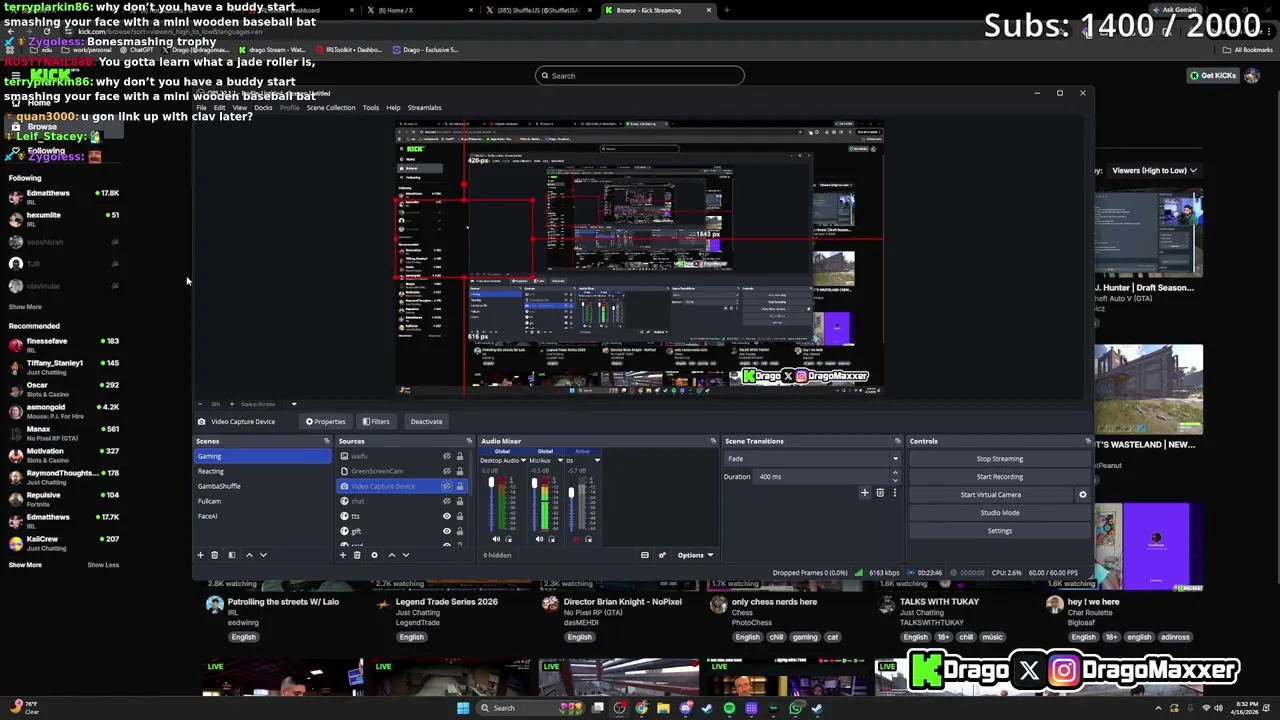The image size is (1280, 720).
Task: Move source up in Sources list
Action: (x=391, y=555)
